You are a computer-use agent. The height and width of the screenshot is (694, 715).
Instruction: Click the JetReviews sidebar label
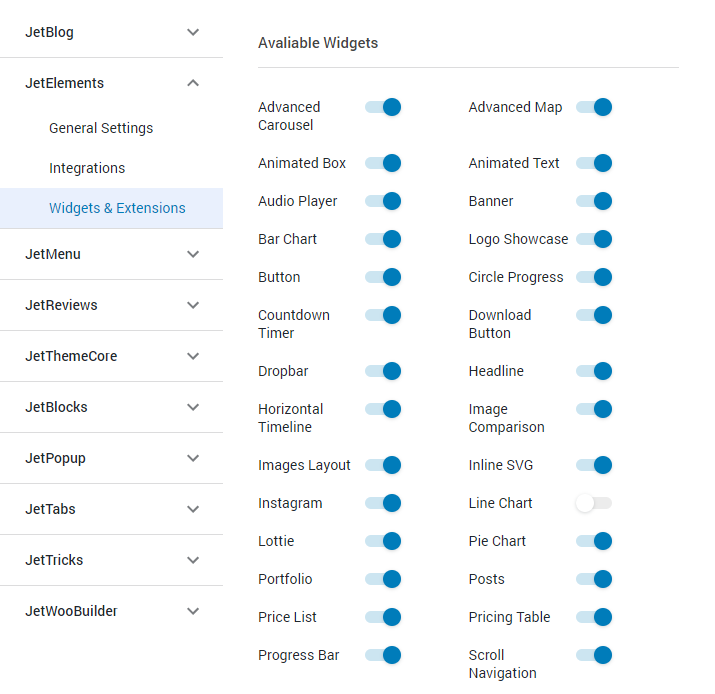[61, 305]
